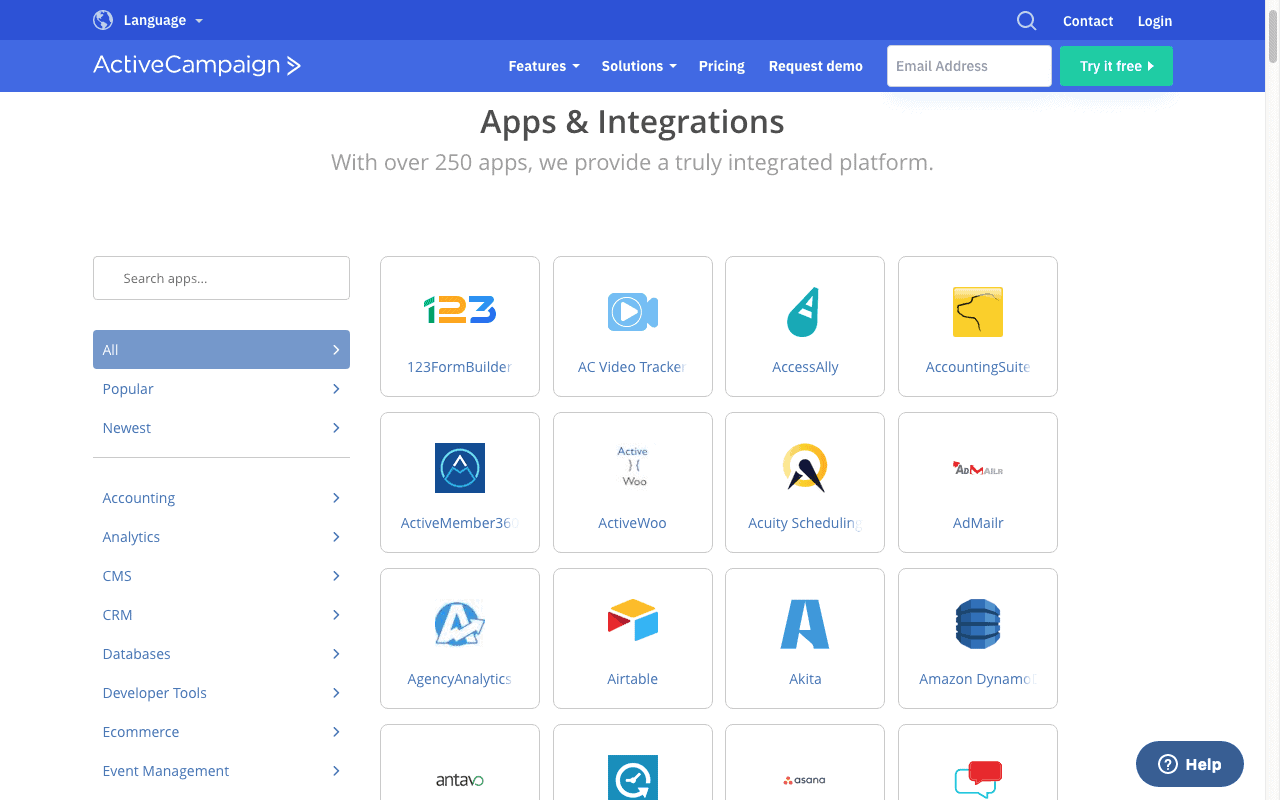This screenshot has height=800, width=1280.
Task: Open the Amazon DynamoDB database logo
Action: [x=978, y=624]
